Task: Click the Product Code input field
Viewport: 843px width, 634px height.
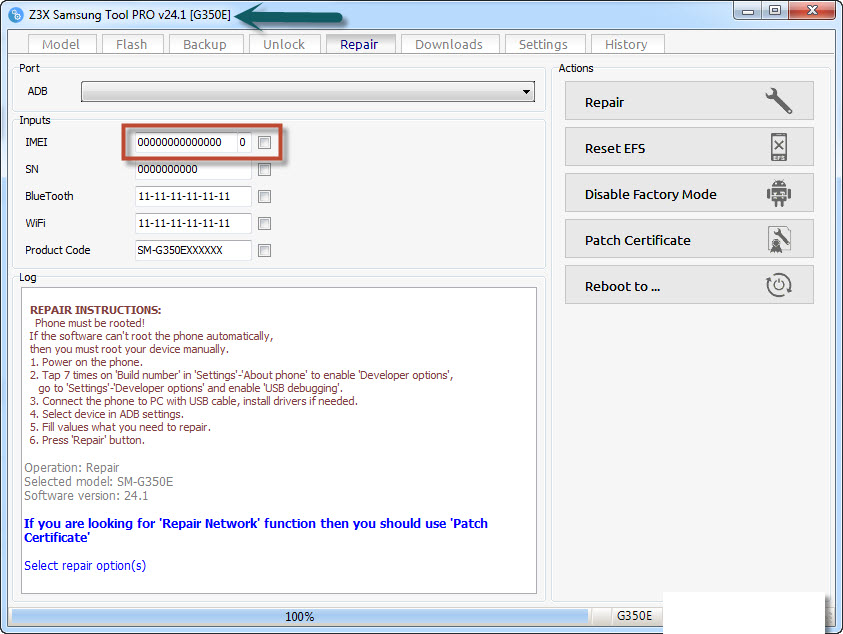Action: [193, 250]
